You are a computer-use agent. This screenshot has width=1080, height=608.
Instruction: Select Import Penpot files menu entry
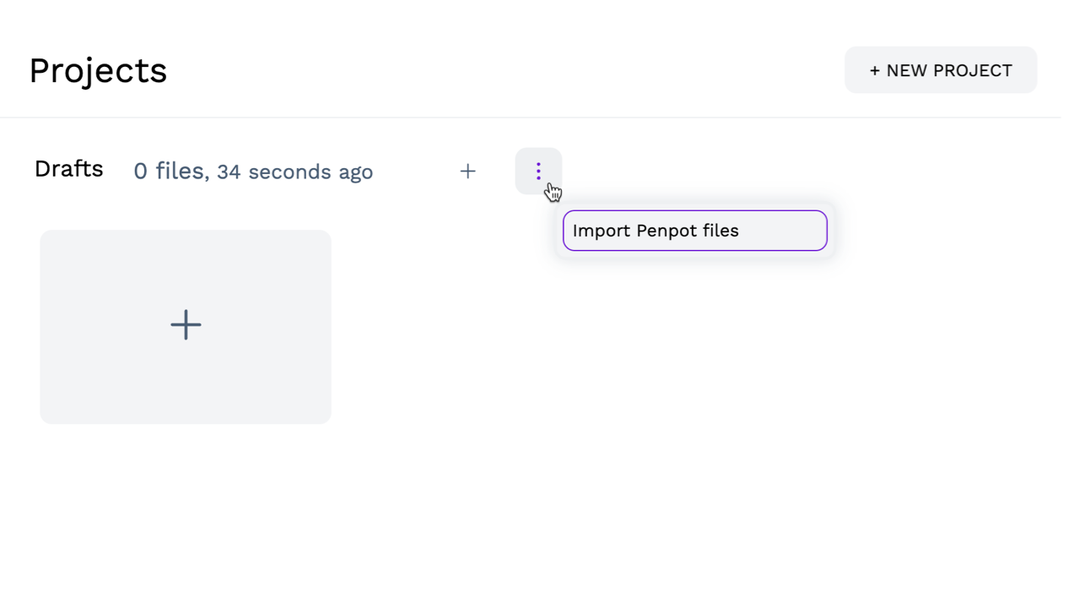click(694, 230)
